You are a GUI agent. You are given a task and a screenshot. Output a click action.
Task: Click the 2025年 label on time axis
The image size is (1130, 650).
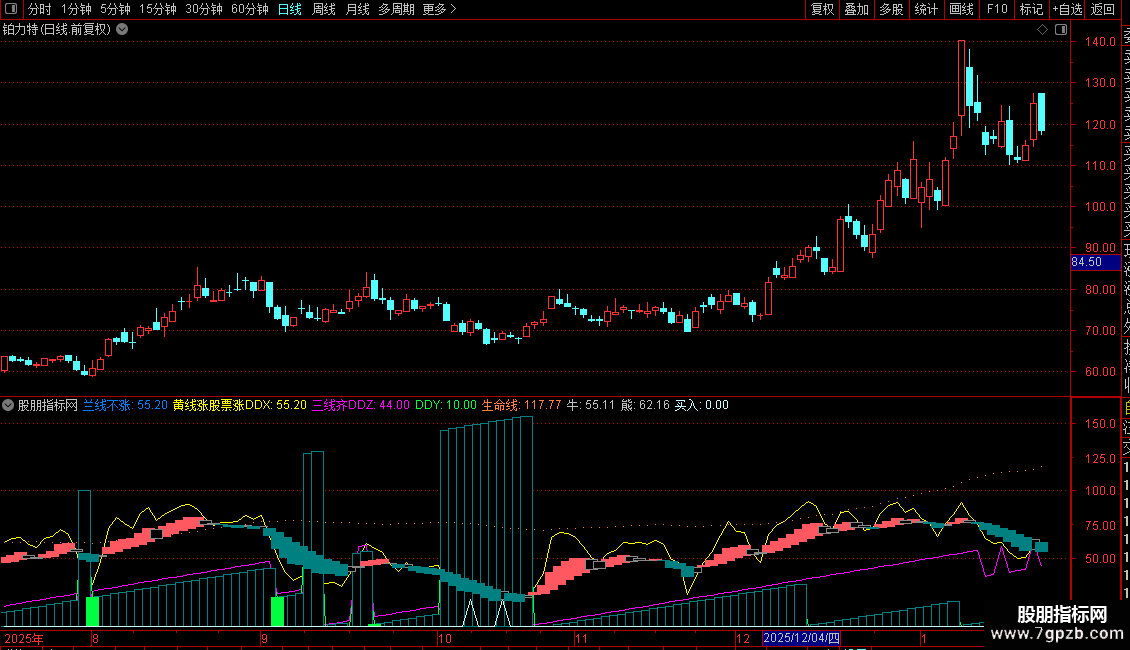click(x=23, y=638)
